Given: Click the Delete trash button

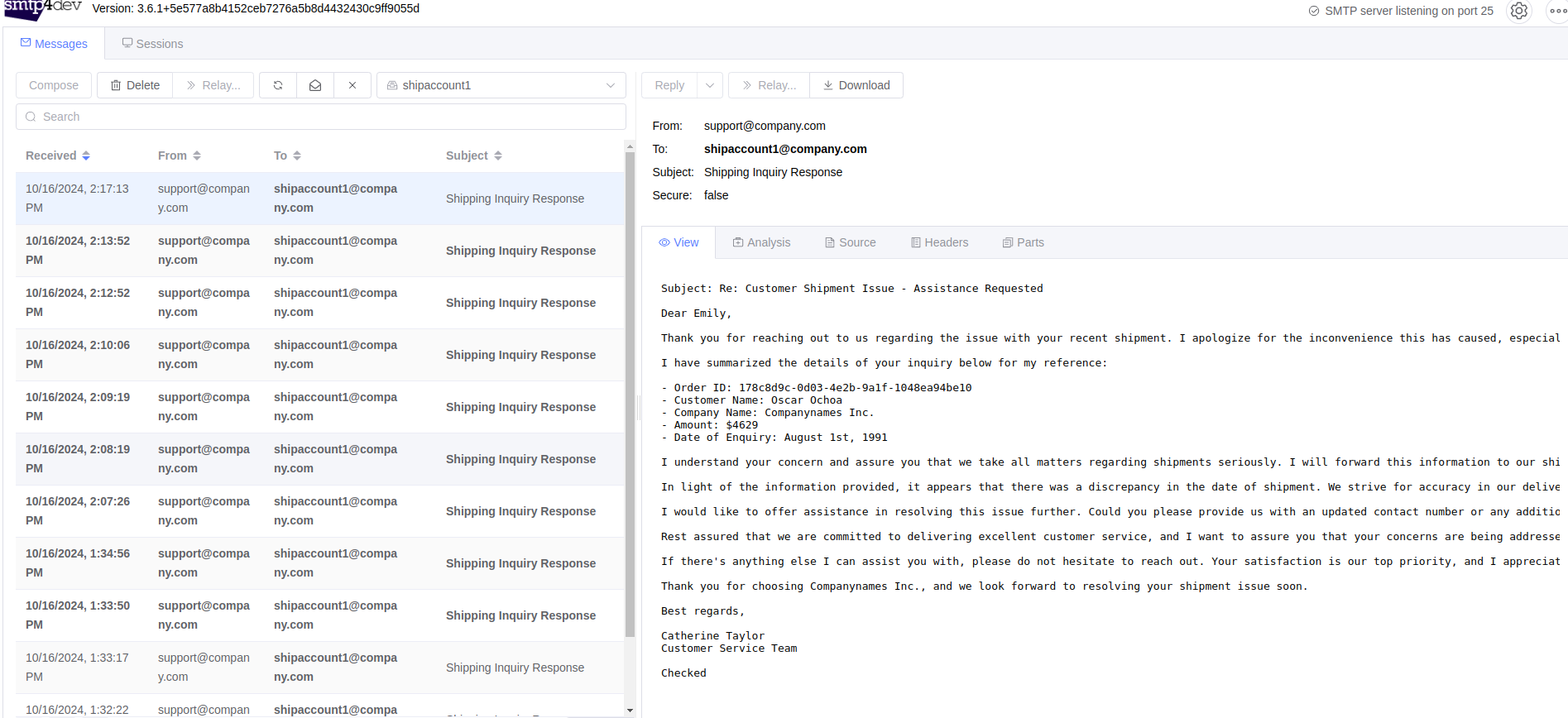Looking at the screenshot, I should coord(135,85).
